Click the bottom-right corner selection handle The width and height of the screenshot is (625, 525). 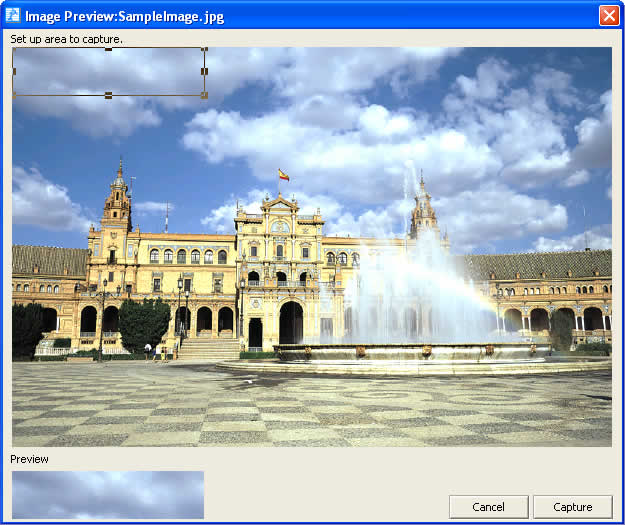(204, 95)
